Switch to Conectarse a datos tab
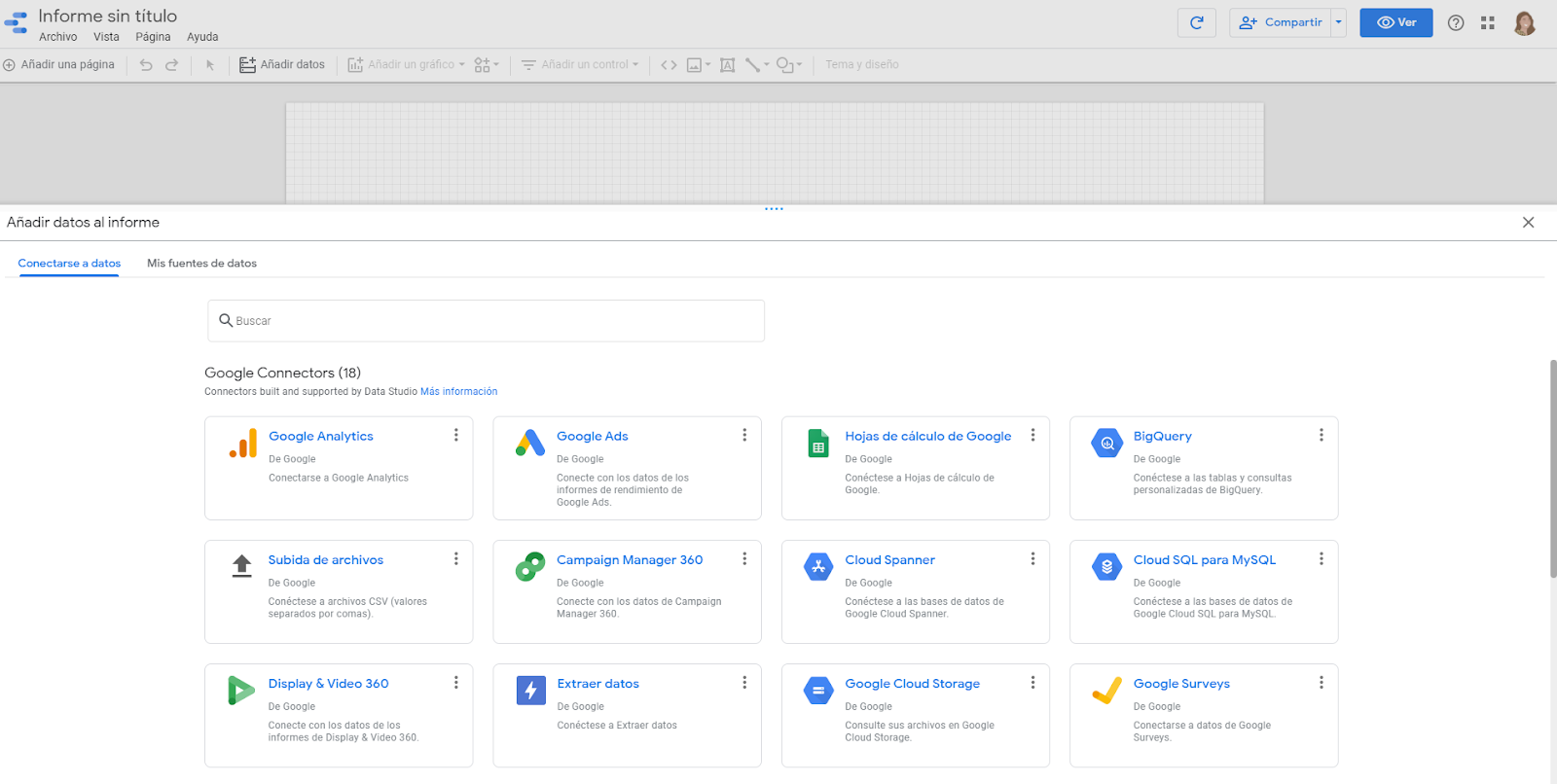 pos(69,264)
